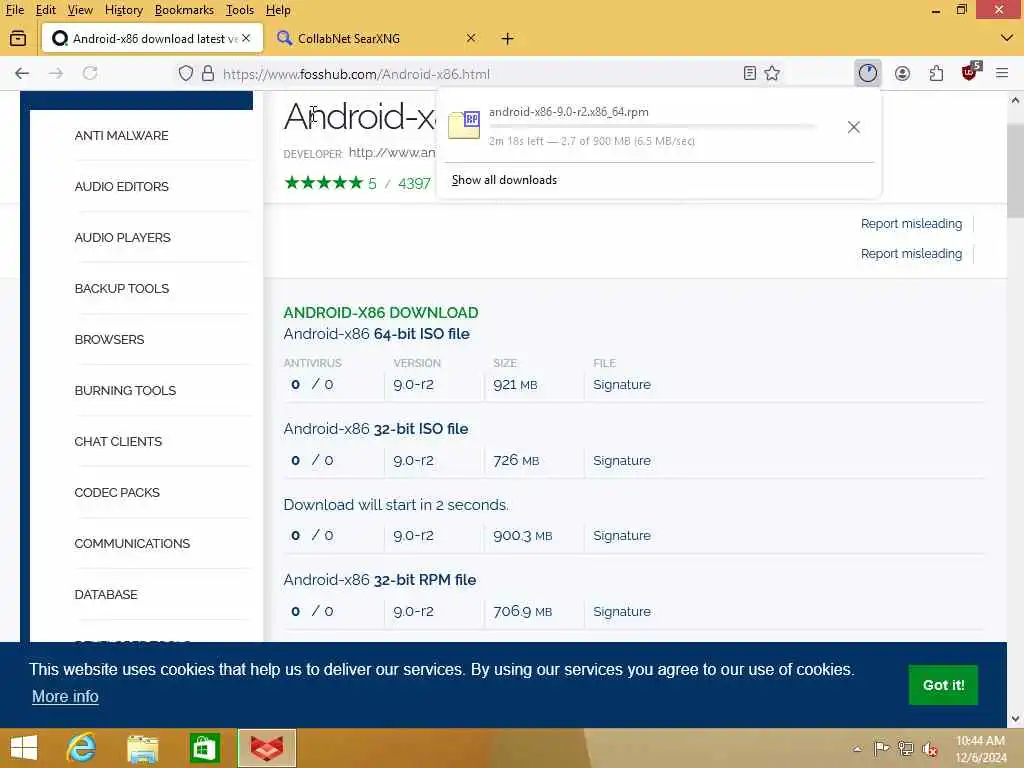Open the Help menu
Screen dimensions: 1024x768
tap(278, 10)
